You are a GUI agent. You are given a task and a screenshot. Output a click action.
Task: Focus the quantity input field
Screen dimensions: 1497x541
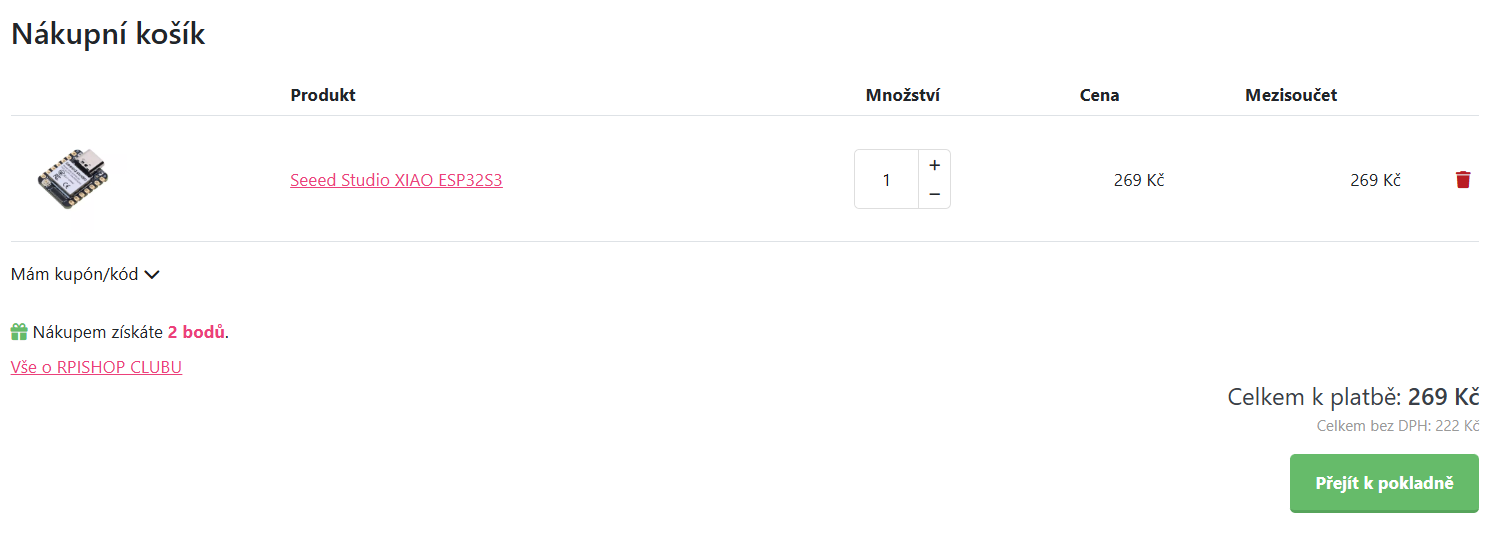[886, 180]
